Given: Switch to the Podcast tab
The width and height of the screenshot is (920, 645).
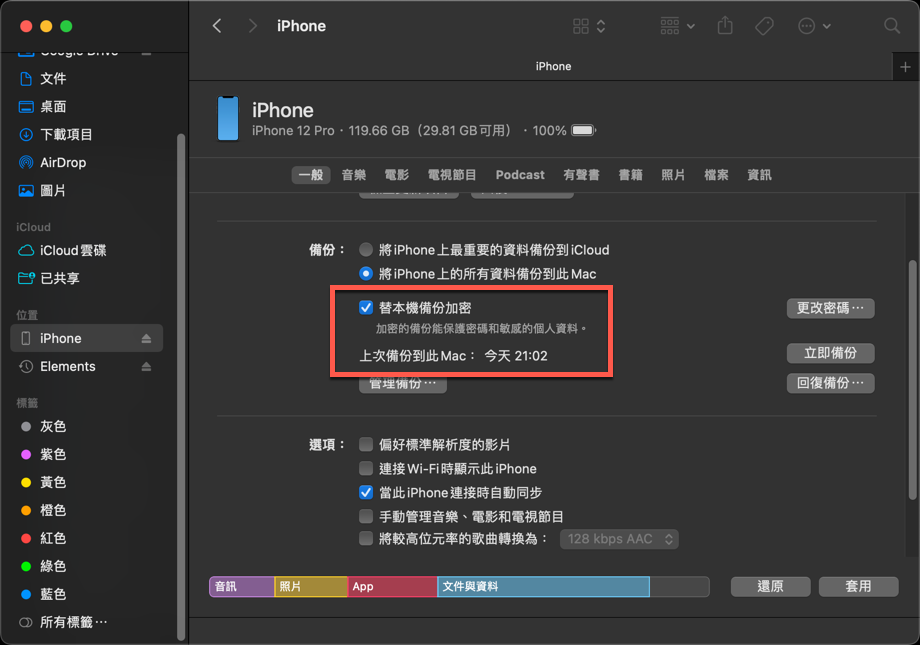Looking at the screenshot, I should (520, 175).
